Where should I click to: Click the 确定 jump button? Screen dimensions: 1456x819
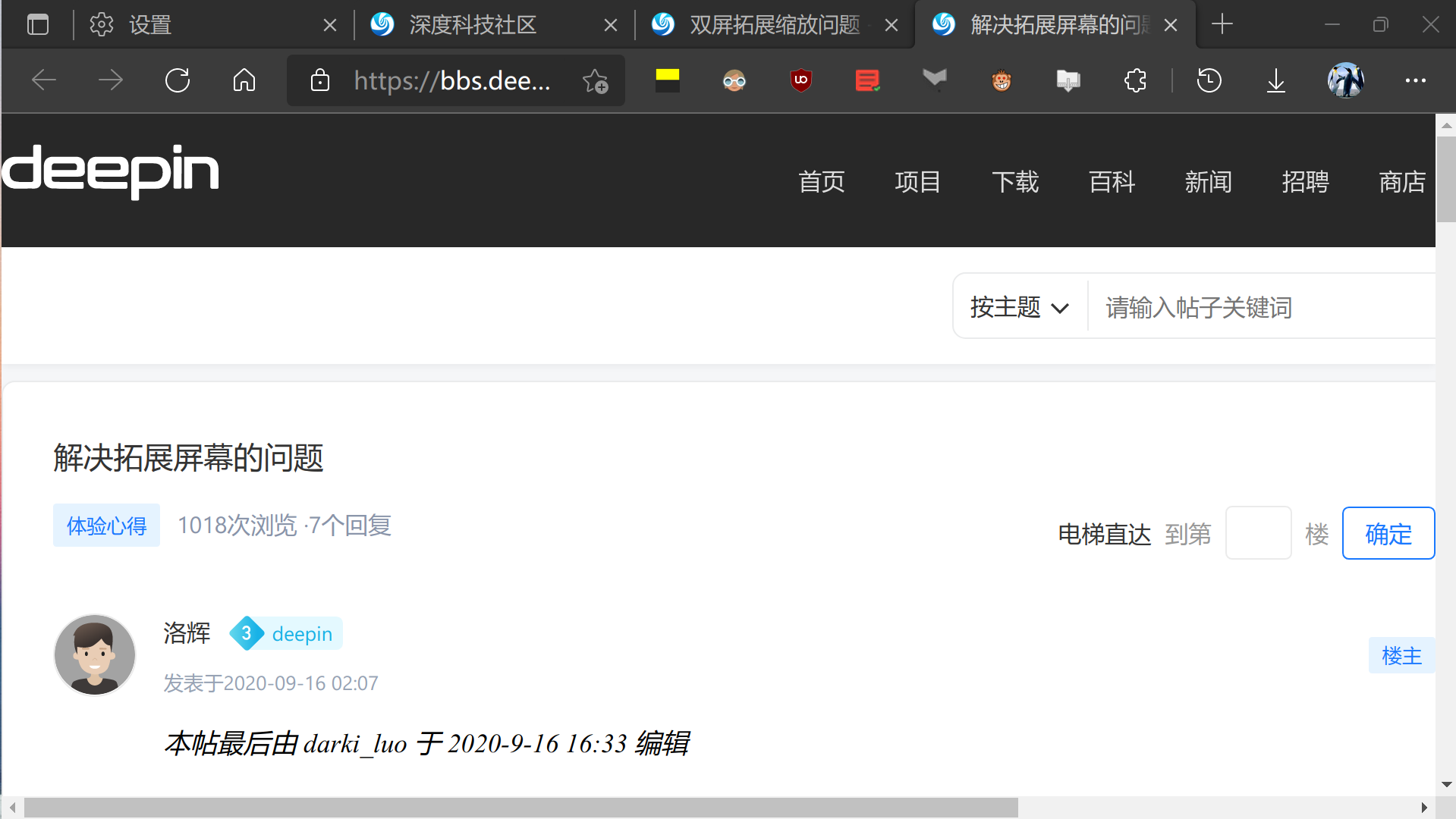click(x=1388, y=533)
